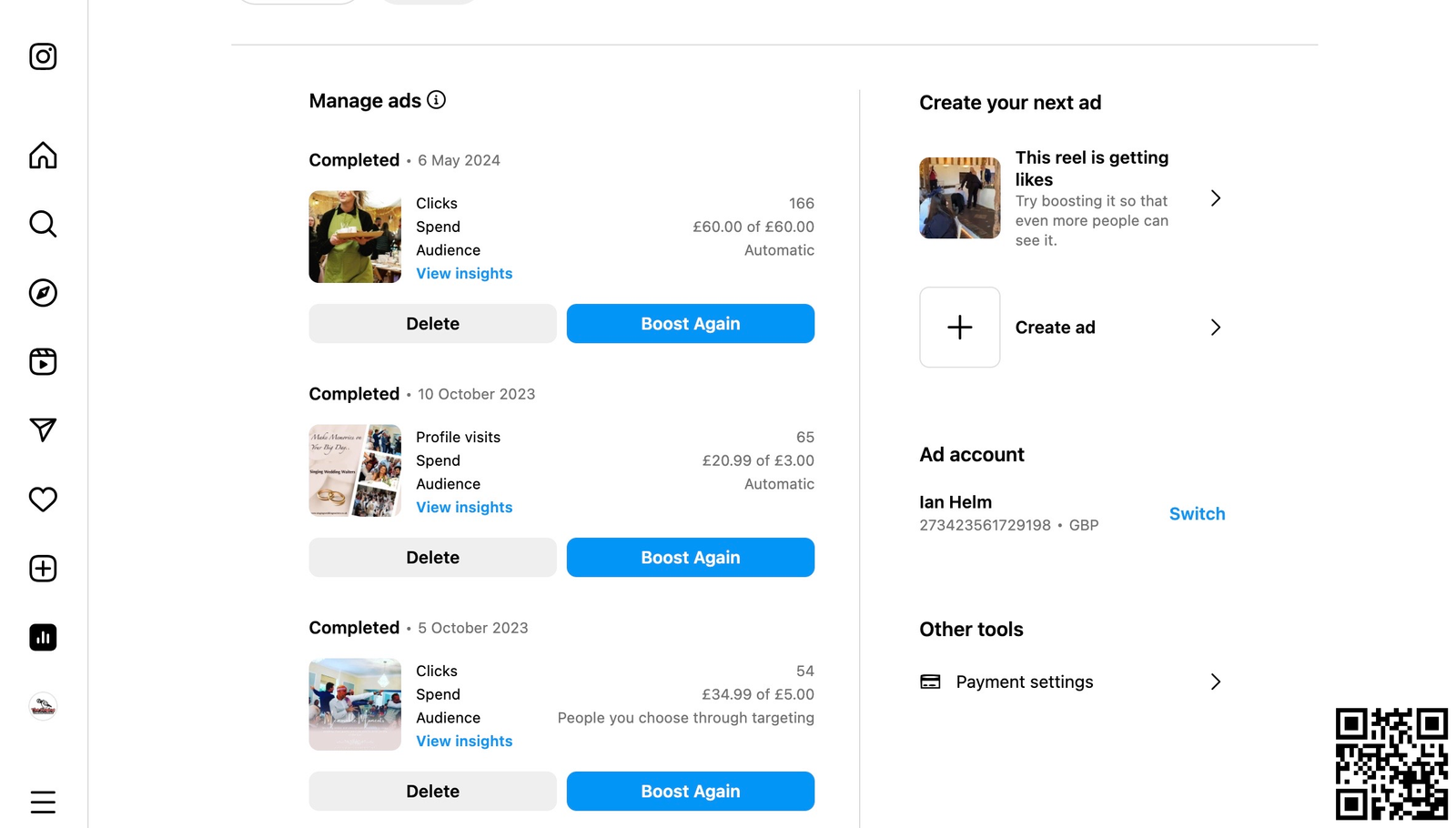Expand the Payment settings chevron
1456x828 pixels.
pyautogui.click(x=1215, y=682)
